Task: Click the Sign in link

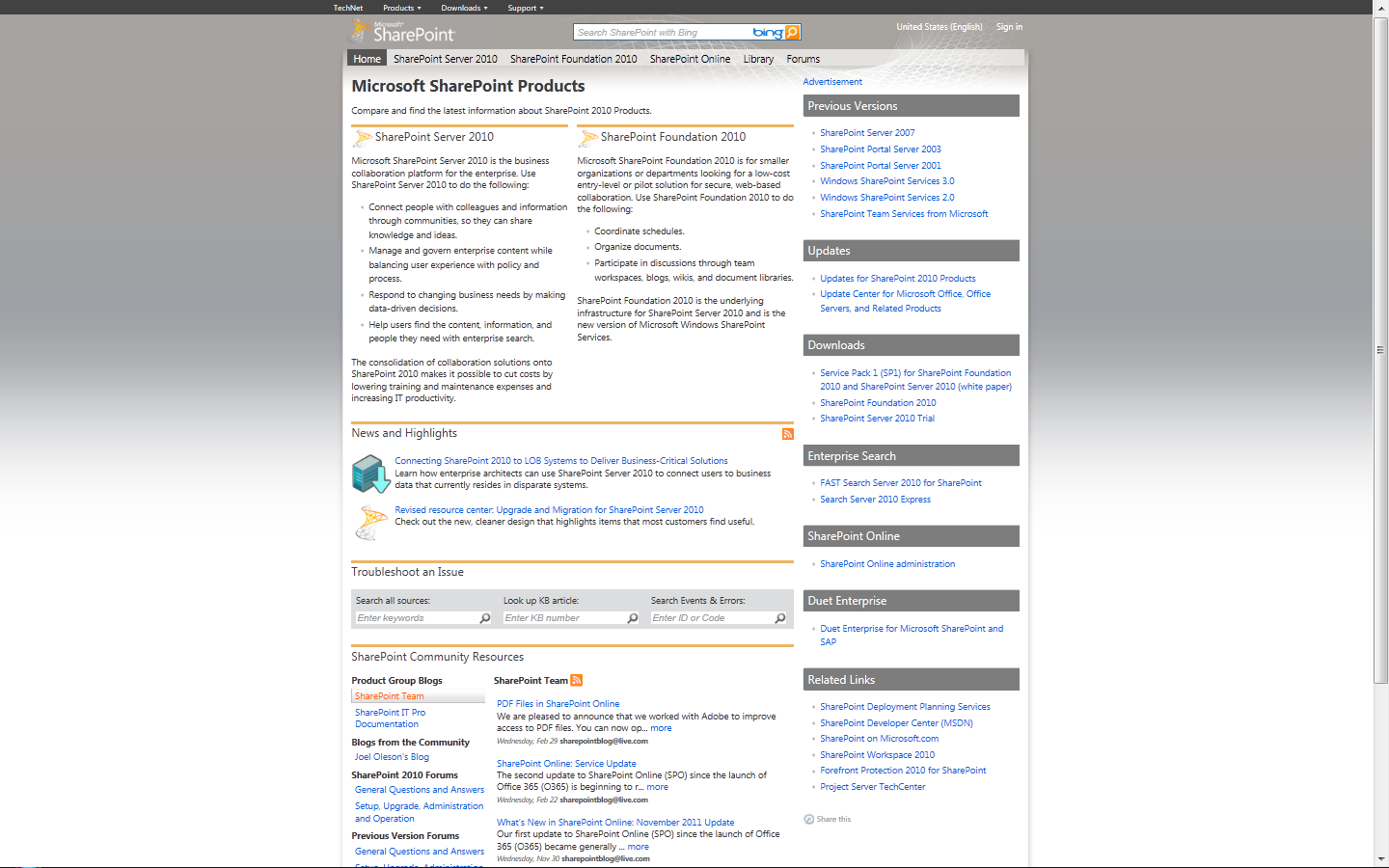Action: click(x=1009, y=27)
